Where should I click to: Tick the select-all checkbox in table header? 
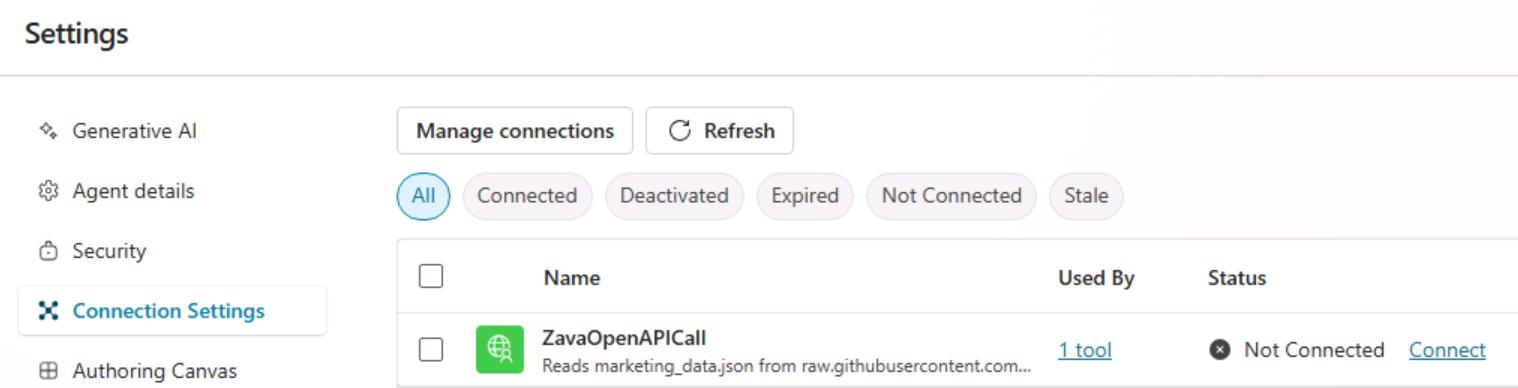431,276
